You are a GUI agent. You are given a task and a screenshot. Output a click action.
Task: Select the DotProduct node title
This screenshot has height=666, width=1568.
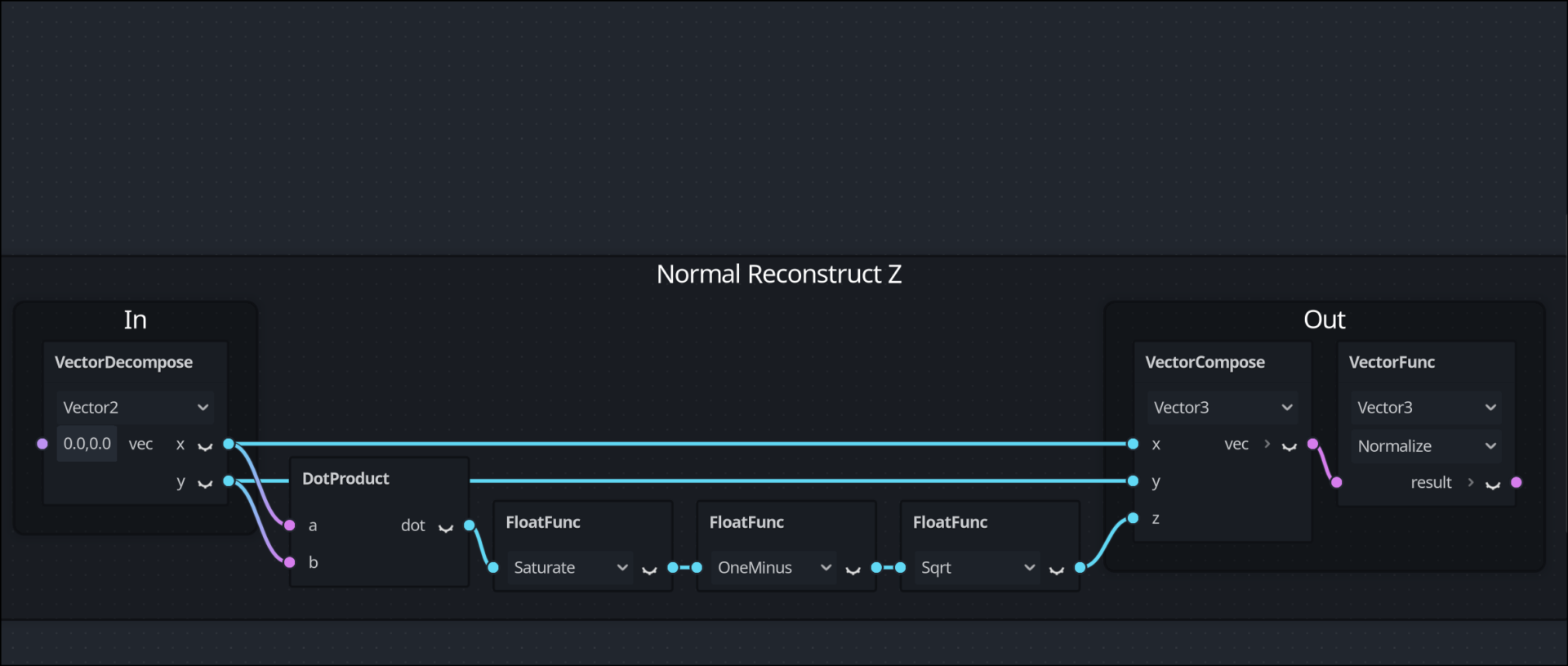coord(345,479)
